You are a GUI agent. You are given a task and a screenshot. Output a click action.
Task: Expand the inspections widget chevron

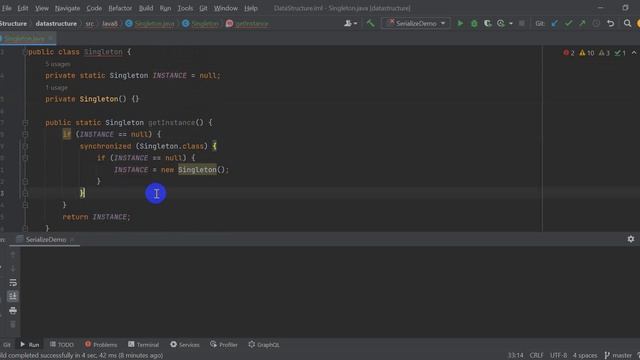(633, 53)
